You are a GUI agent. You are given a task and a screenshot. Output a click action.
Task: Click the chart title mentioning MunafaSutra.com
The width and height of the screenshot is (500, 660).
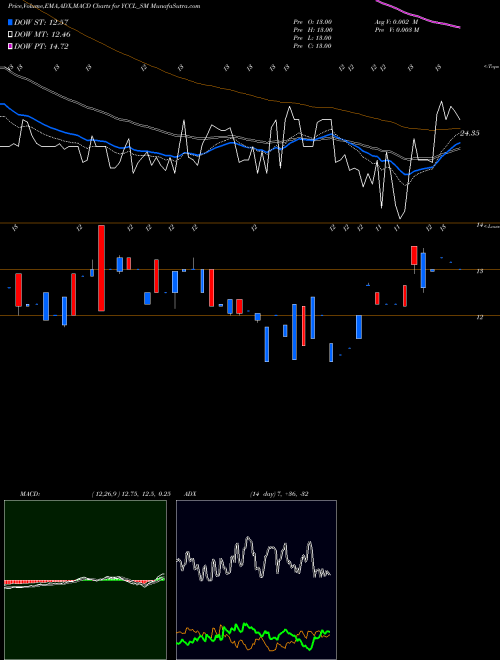pos(104,6)
